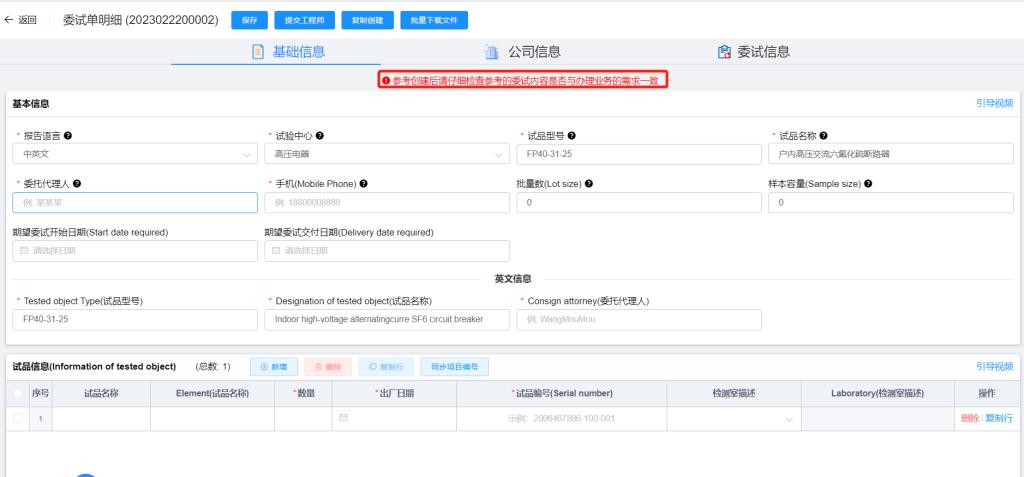Viewport: 1024px width, 477px height.
Task: Open the 期望委试开始日期 date picker
Action: [x=134, y=251]
